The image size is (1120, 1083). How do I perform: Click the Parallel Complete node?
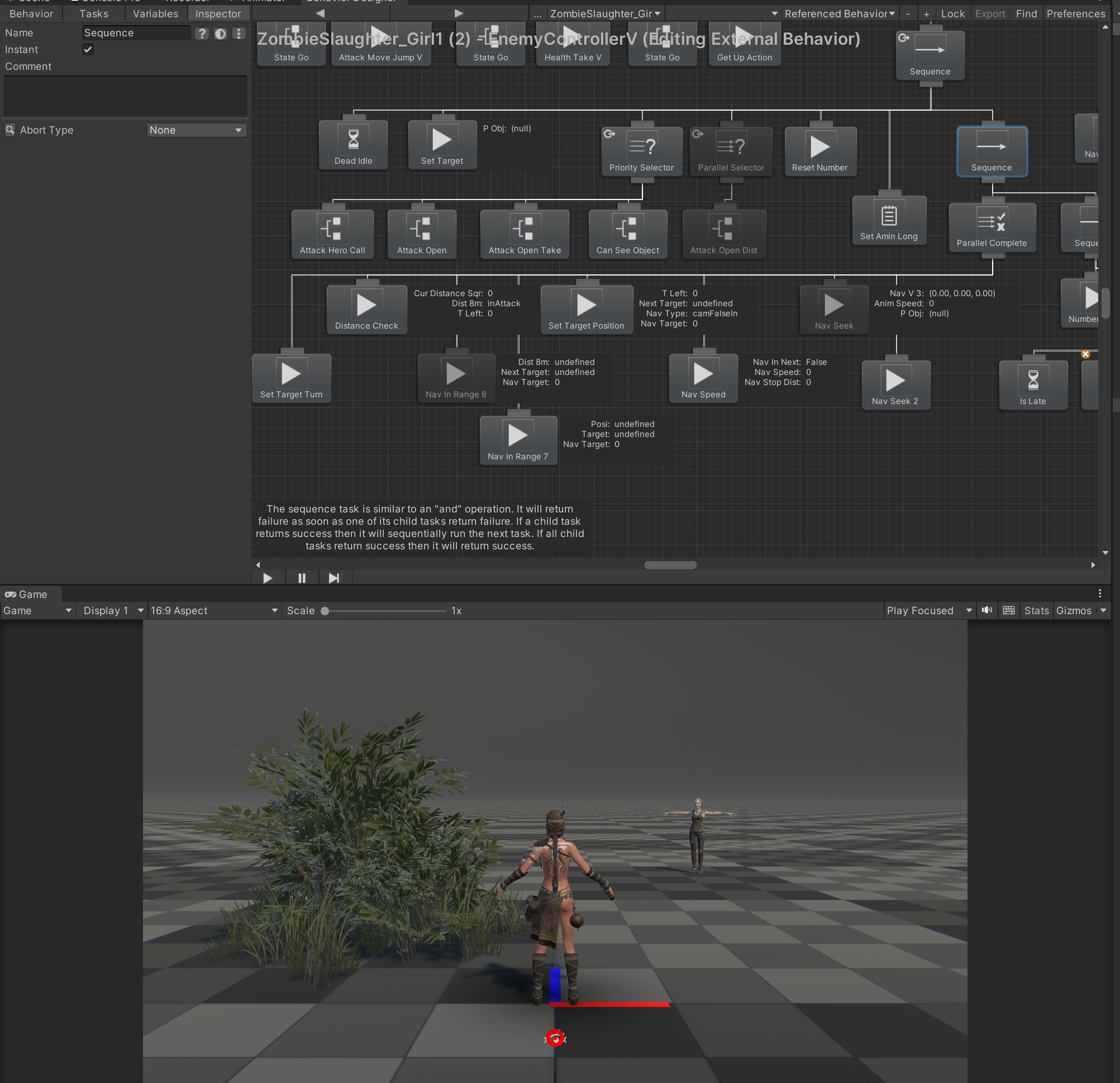coord(992,227)
